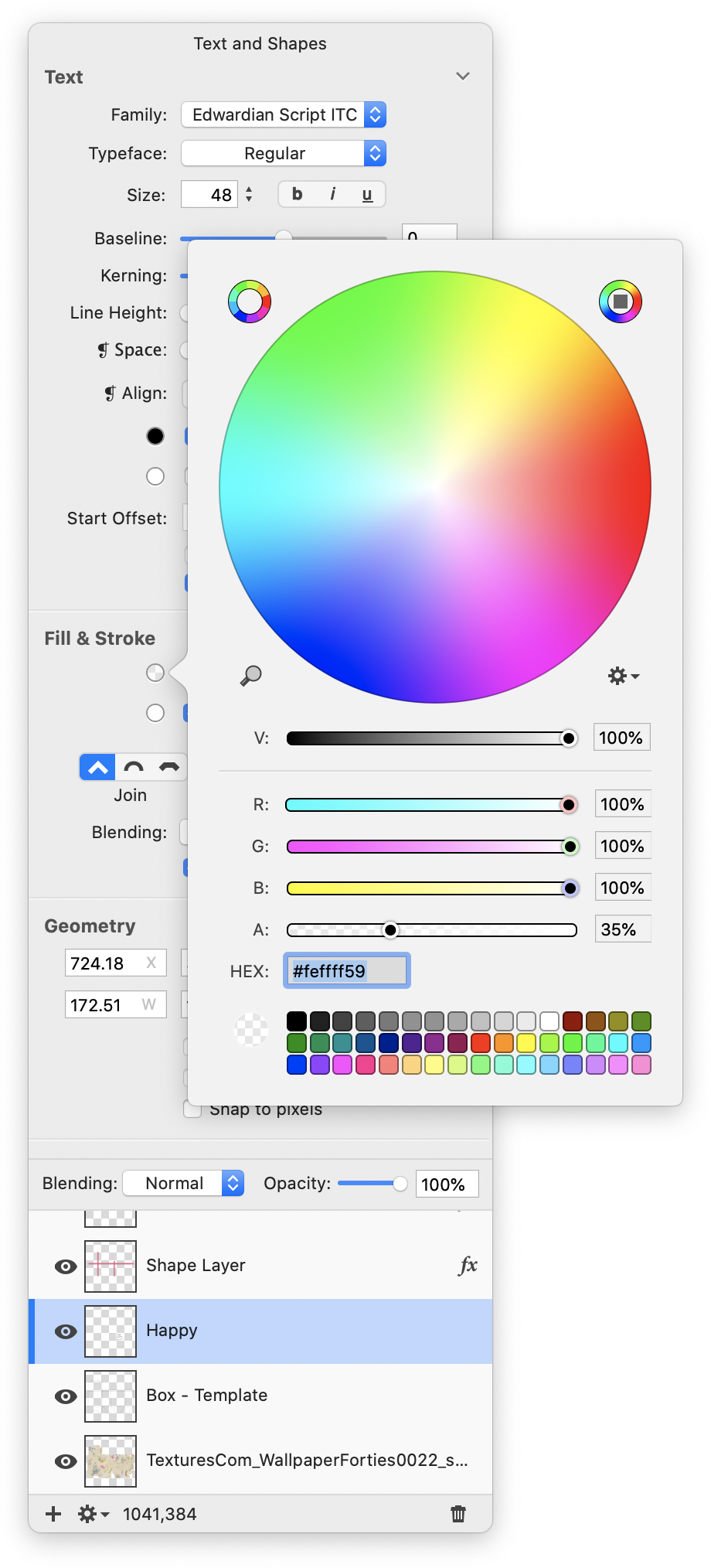Open the color picker gear menu

coord(623,676)
